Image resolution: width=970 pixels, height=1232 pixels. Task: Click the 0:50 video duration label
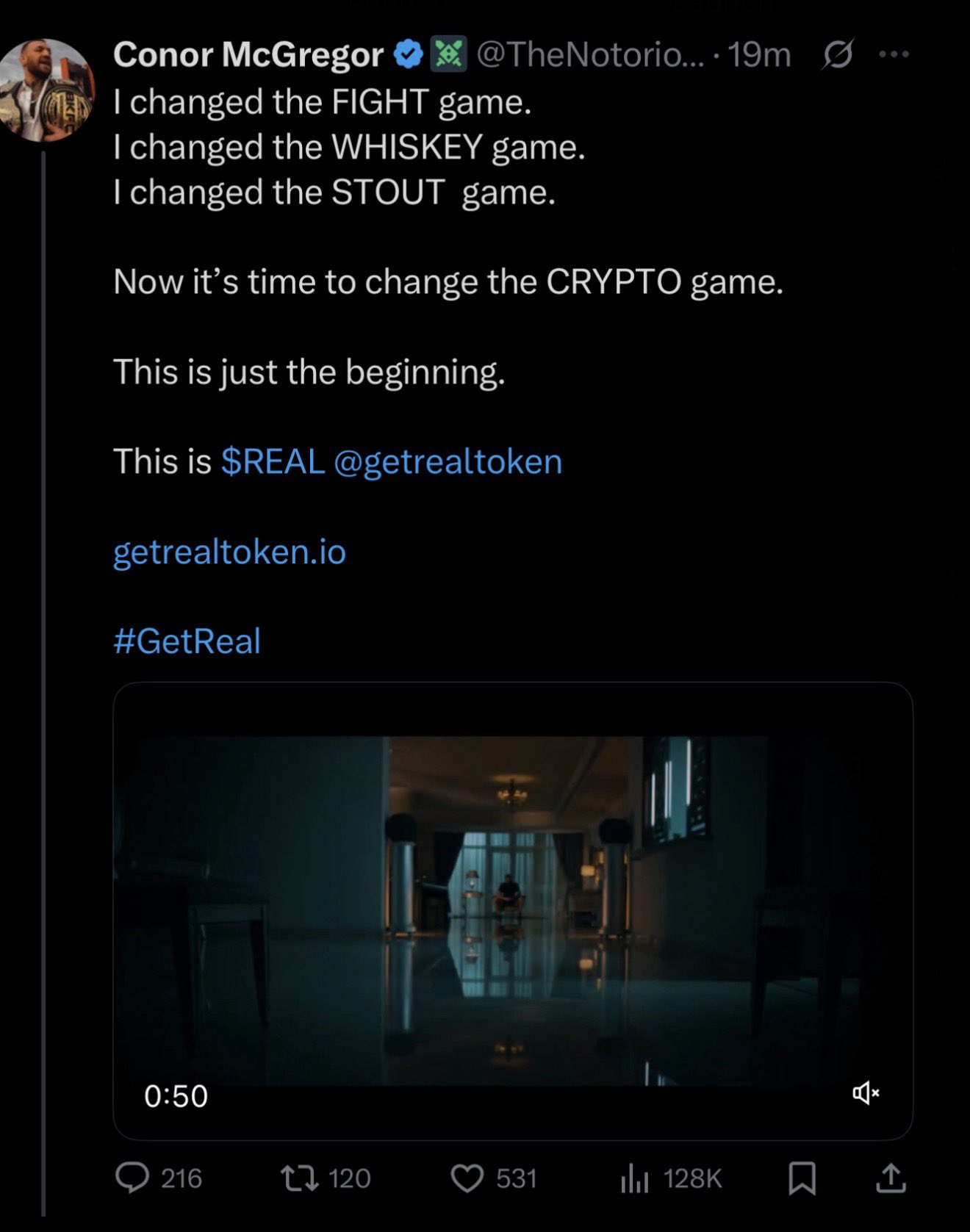(176, 1095)
